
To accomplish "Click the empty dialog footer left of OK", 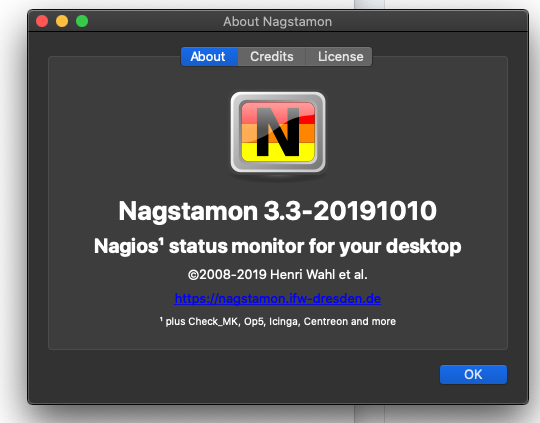I will click(x=234, y=374).
